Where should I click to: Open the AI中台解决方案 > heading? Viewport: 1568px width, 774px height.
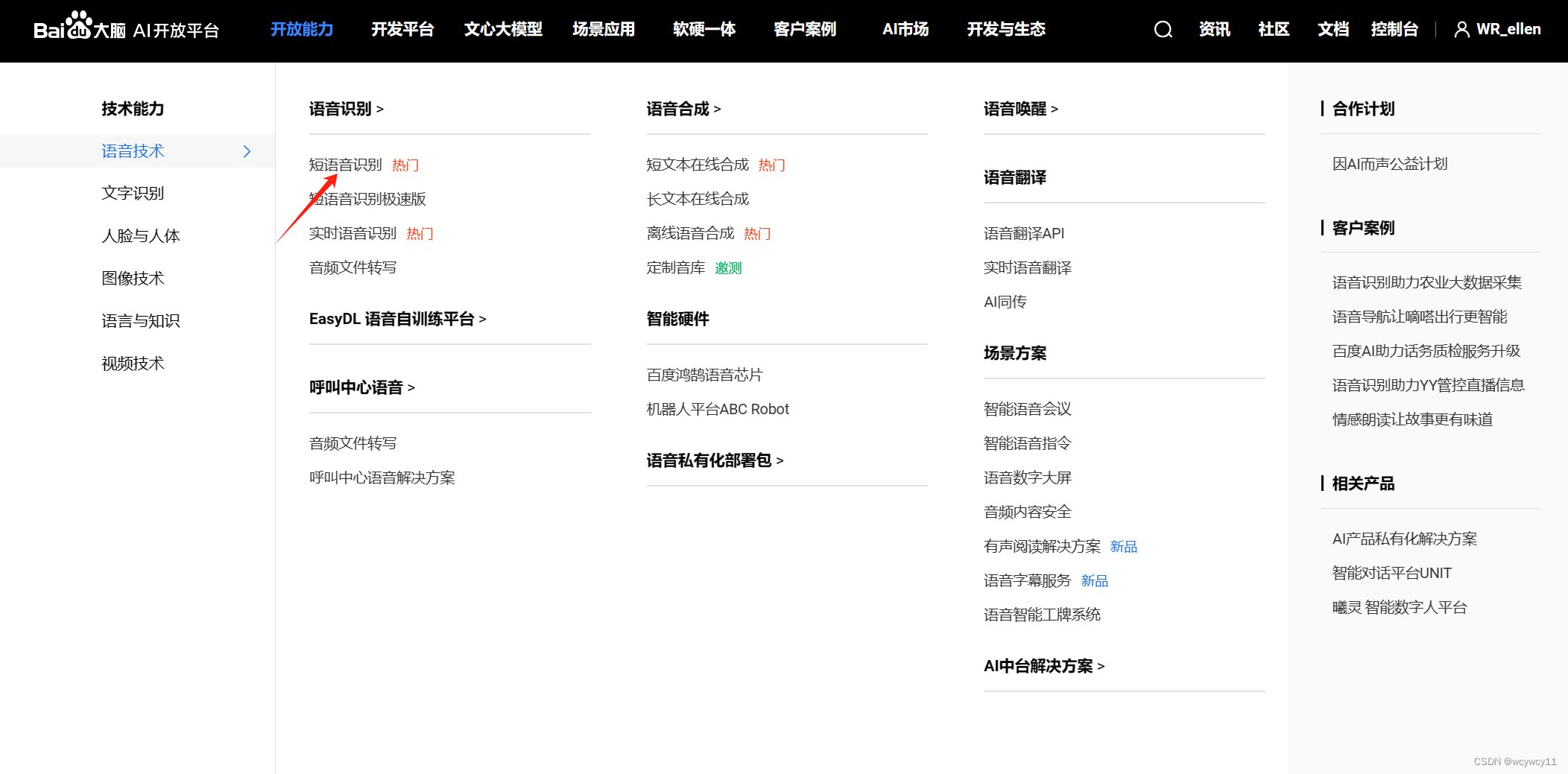point(1044,666)
